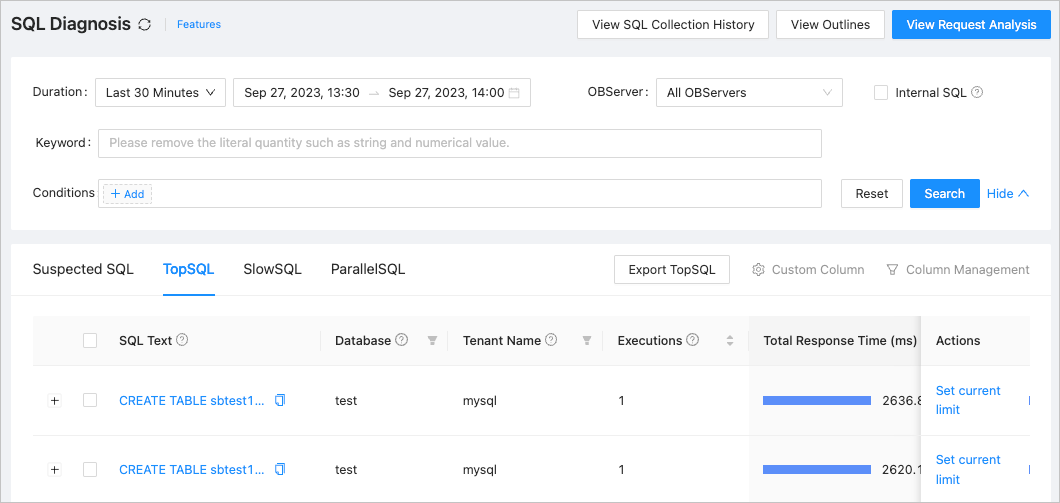Open the Tenant Name column filter icon
The image size is (1060, 503).
point(587,341)
